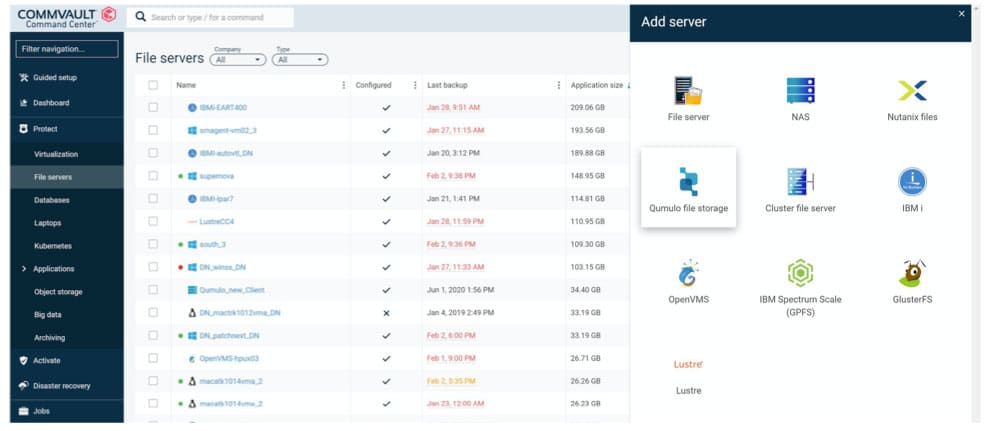Select File servers in sidebar
The image size is (989, 431).
53,177
